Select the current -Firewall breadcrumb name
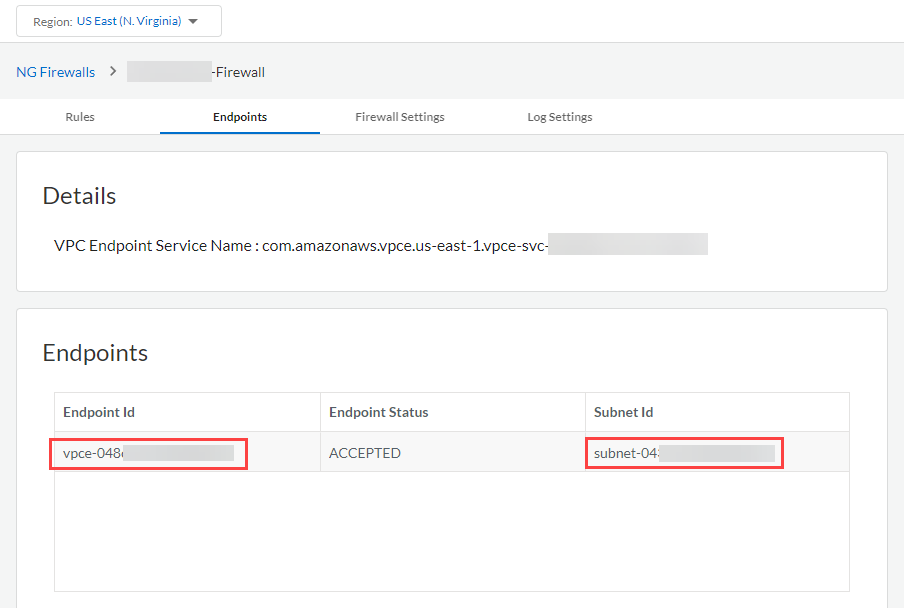Viewport: 904px width, 608px height. [196, 72]
